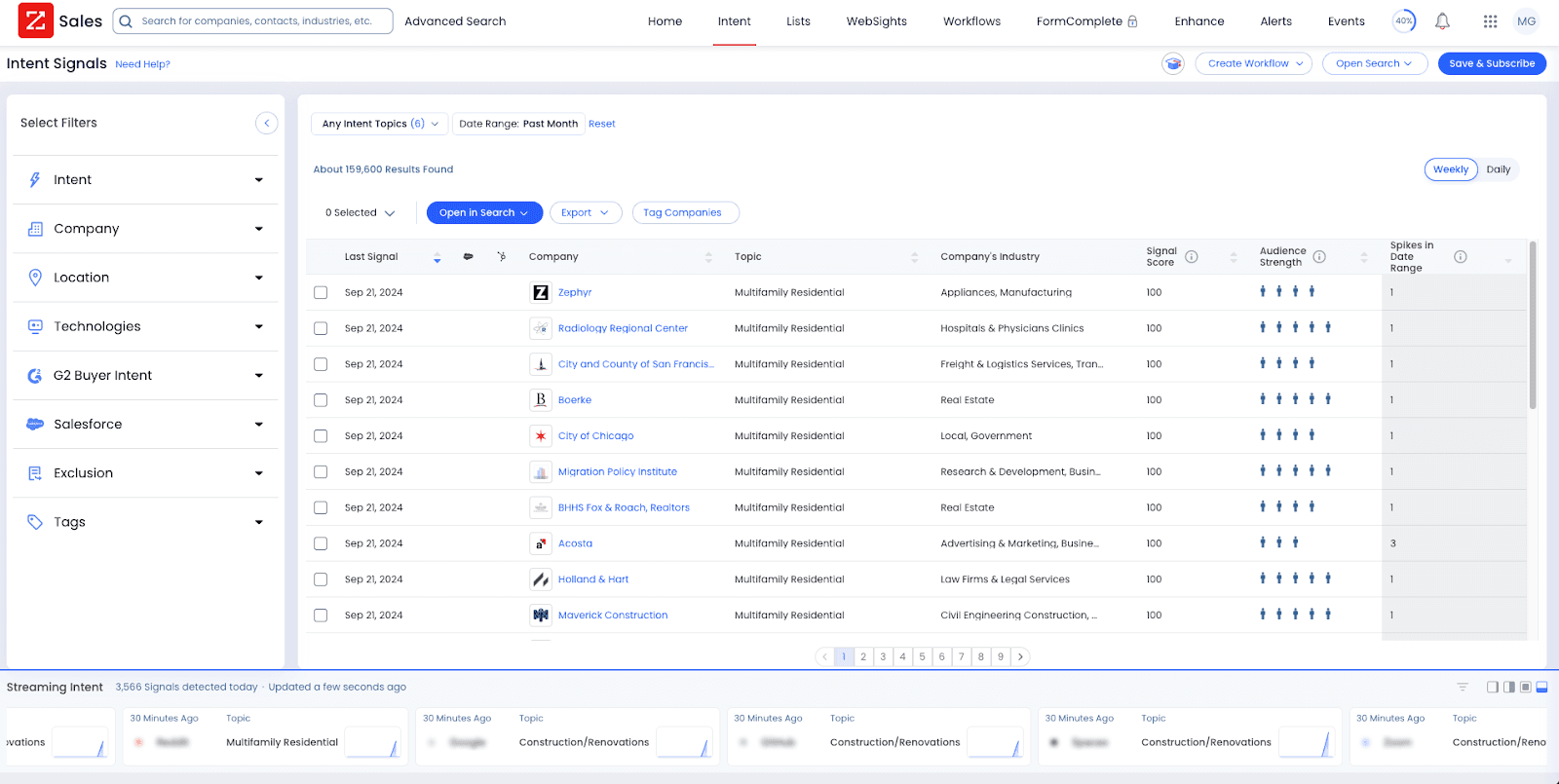1559x784 pixels.
Task: Click the Advanced Search link
Action: [455, 21]
